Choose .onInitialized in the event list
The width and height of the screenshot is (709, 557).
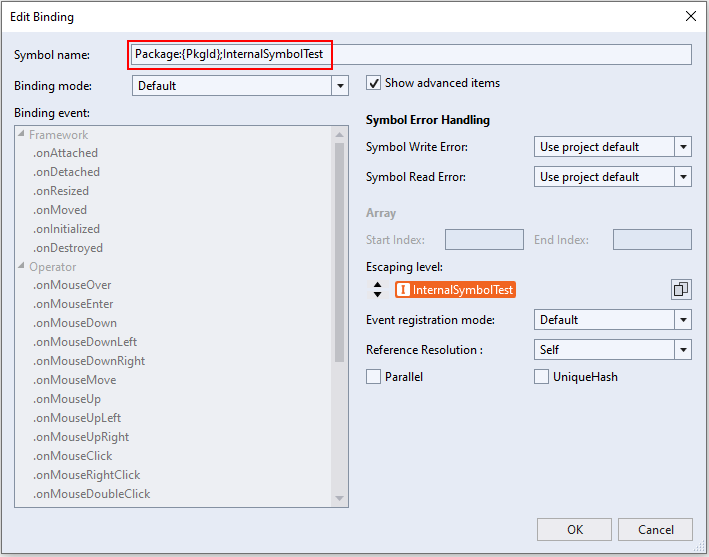(x=66, y=229)
